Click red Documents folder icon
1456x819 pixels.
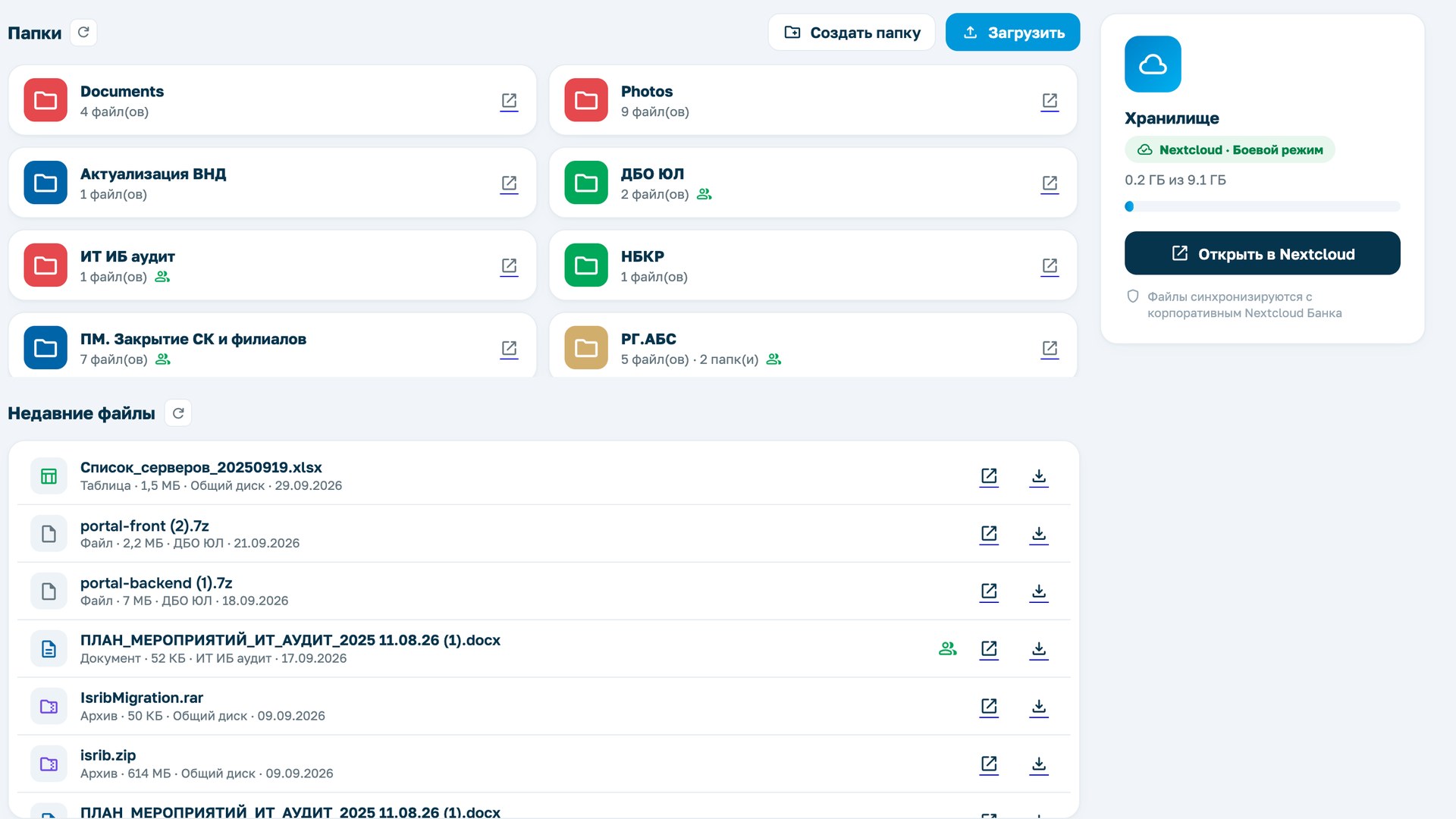pyautogui.click(x=45, y=100)
